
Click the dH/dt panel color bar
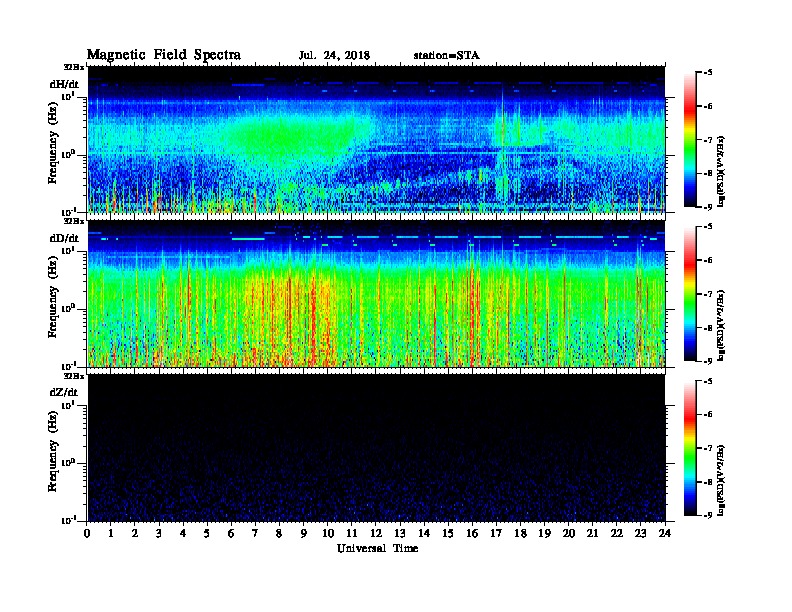(690, 139)
